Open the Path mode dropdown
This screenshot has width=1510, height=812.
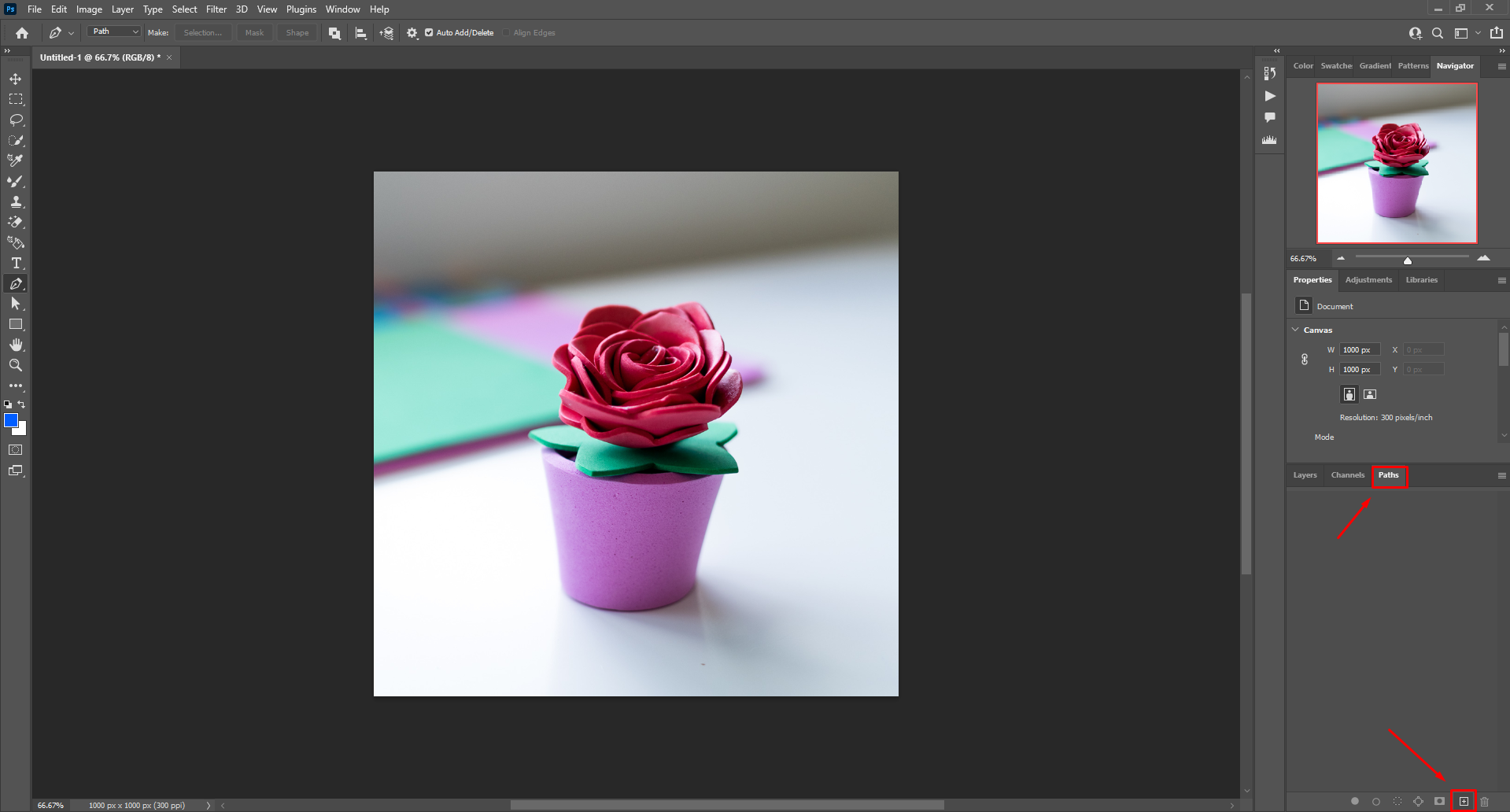coord(113,31)
